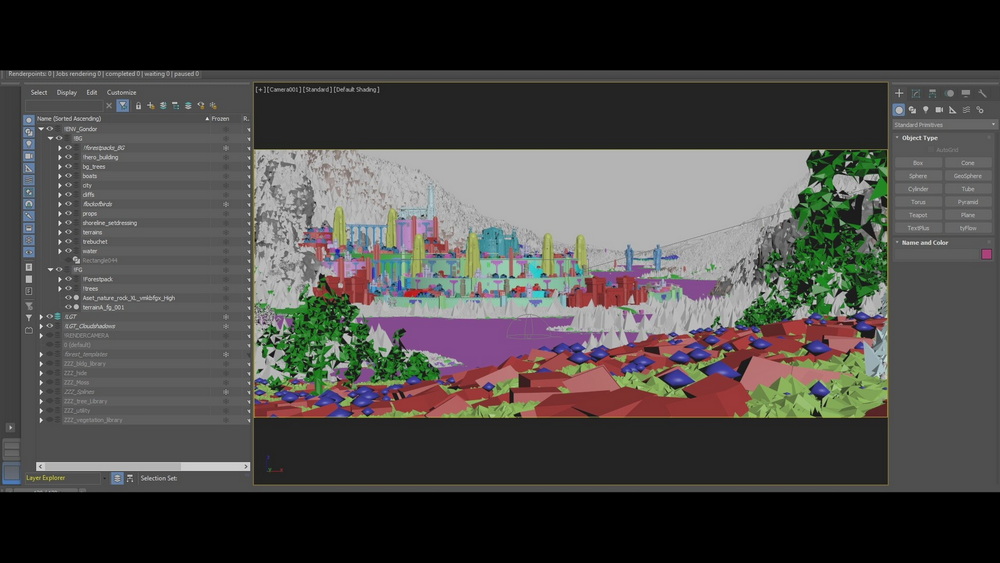The image size is (1000, 563).
Task: Expand the !hero_building layer
Action: click(x=59, y=157)
